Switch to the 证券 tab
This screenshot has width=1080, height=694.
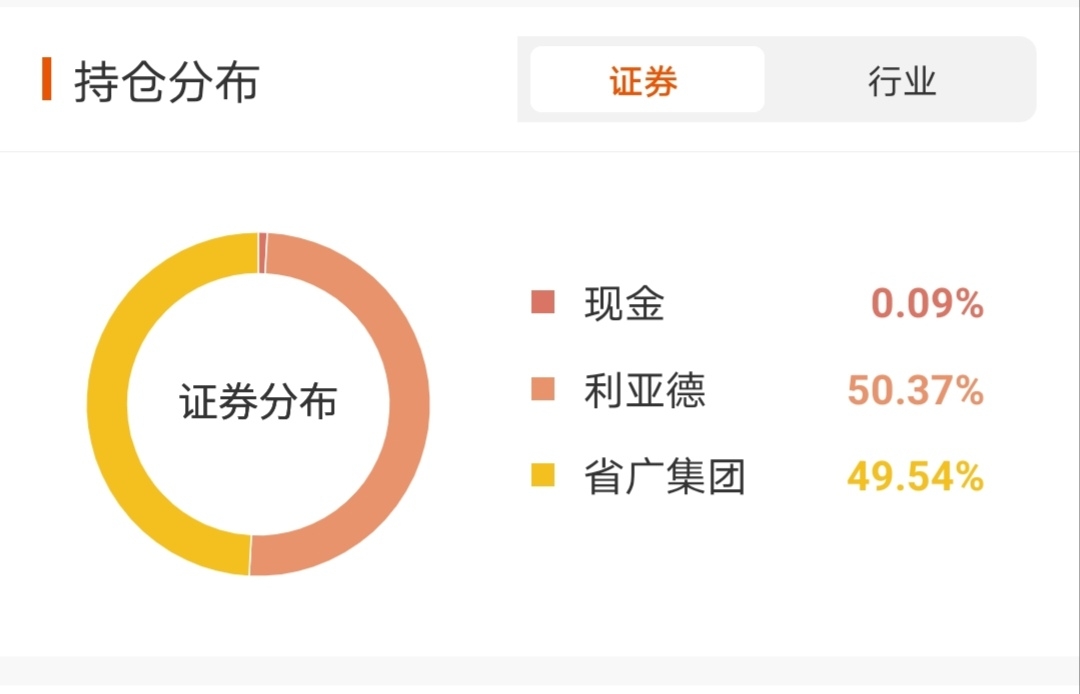pos(646,80)
